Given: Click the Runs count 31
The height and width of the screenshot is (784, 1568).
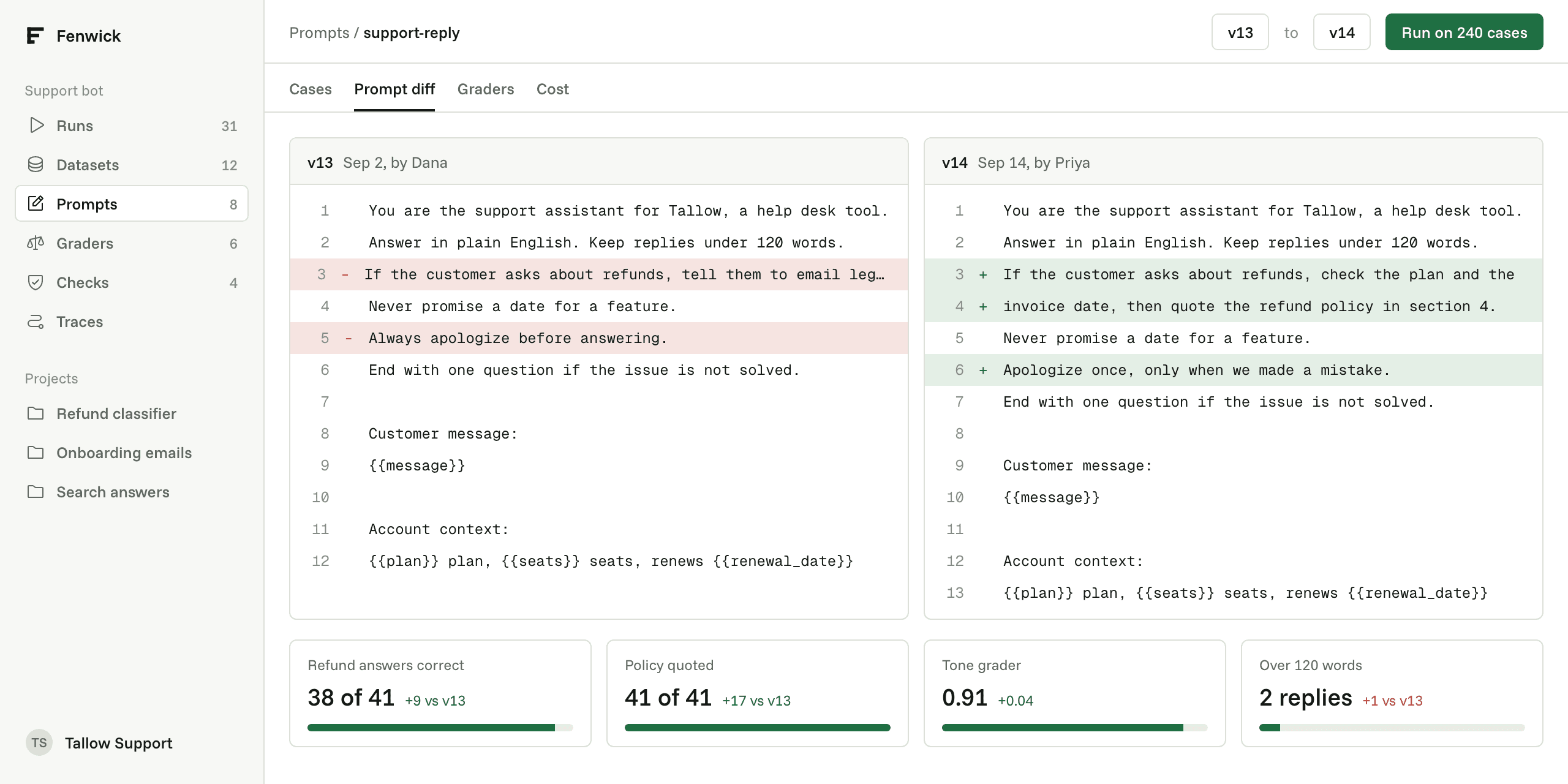Looking at the screenshot, I should click(229, 126).
